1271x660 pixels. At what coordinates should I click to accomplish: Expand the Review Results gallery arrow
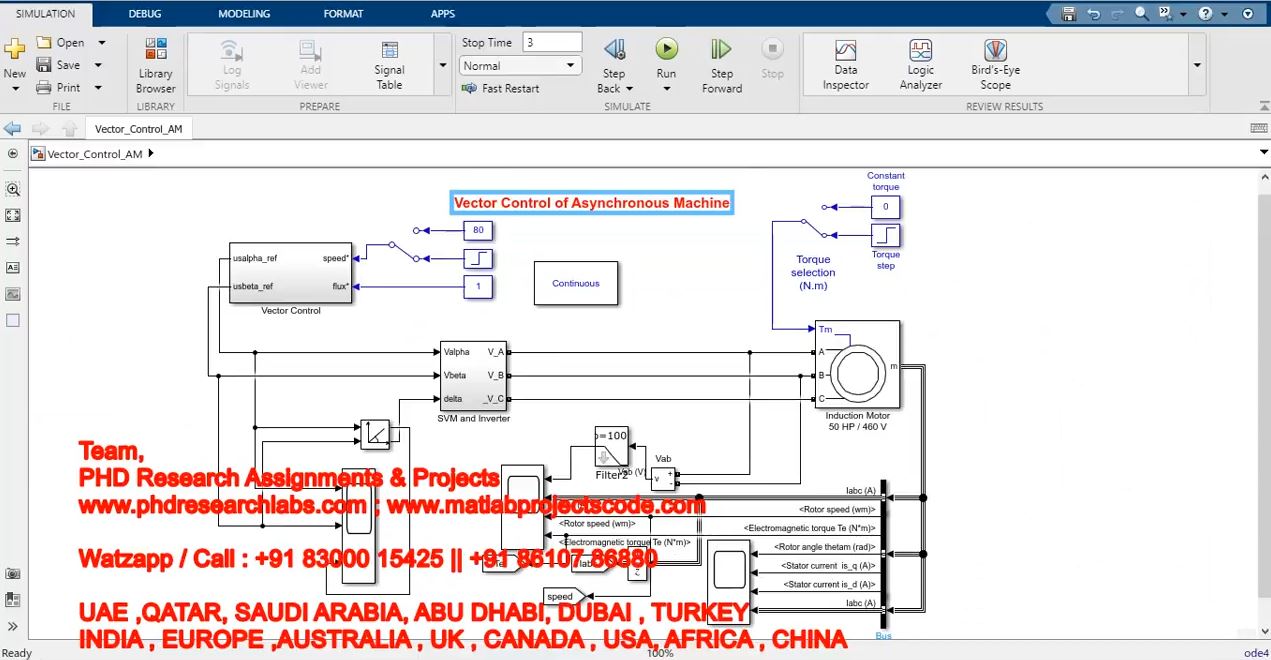(1197, 65)
